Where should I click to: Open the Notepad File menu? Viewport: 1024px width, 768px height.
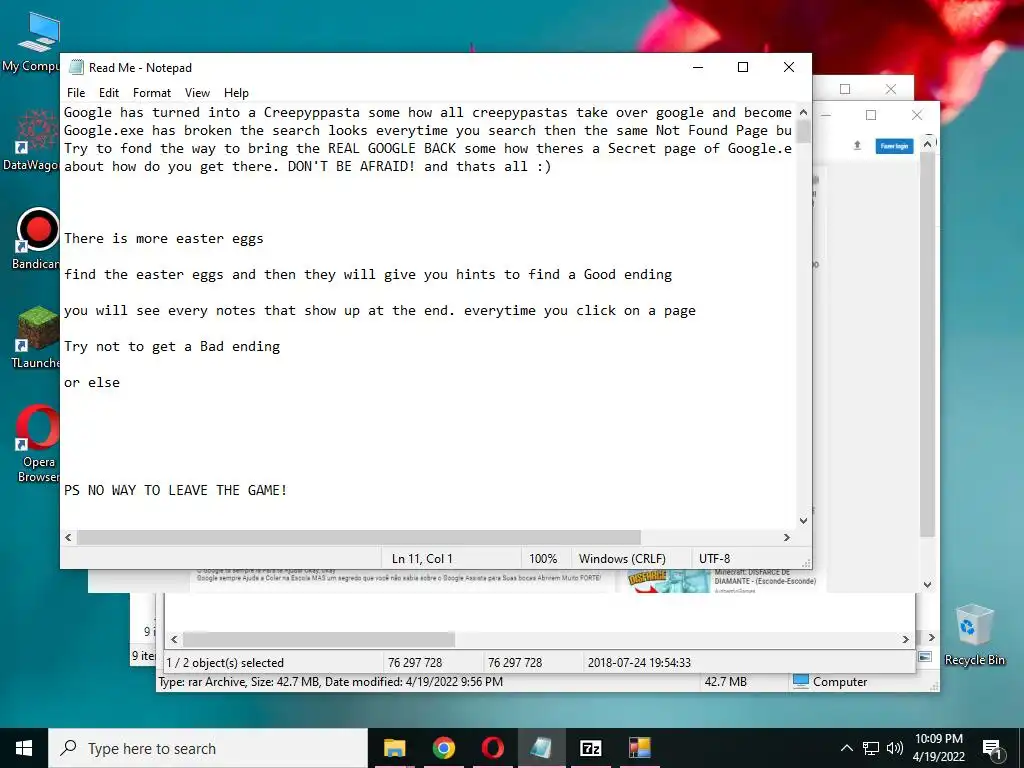coord(76,93)
